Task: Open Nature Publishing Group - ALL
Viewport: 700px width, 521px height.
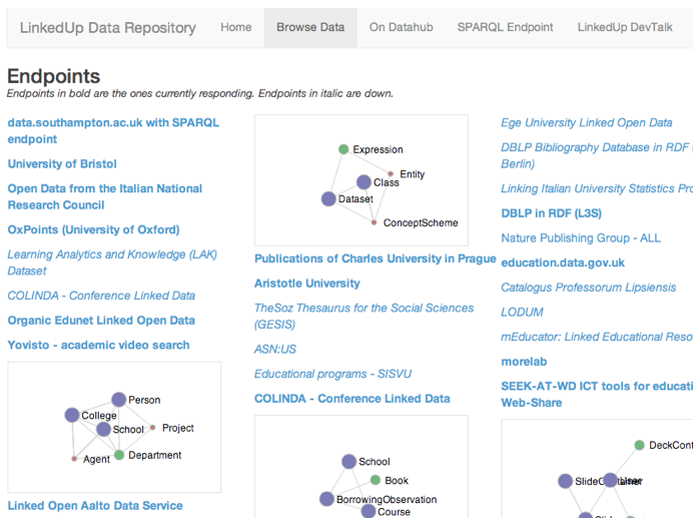Action: 581,238
